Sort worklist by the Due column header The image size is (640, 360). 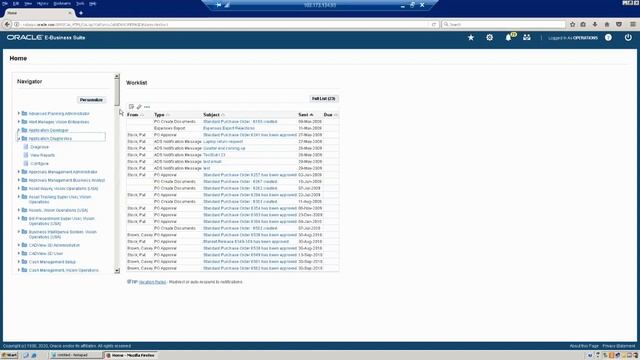point(328,115)
